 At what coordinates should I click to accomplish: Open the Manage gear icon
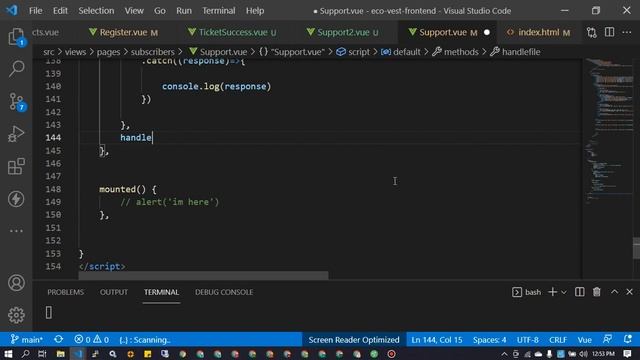pyautogui.click(x=16, y=315)
